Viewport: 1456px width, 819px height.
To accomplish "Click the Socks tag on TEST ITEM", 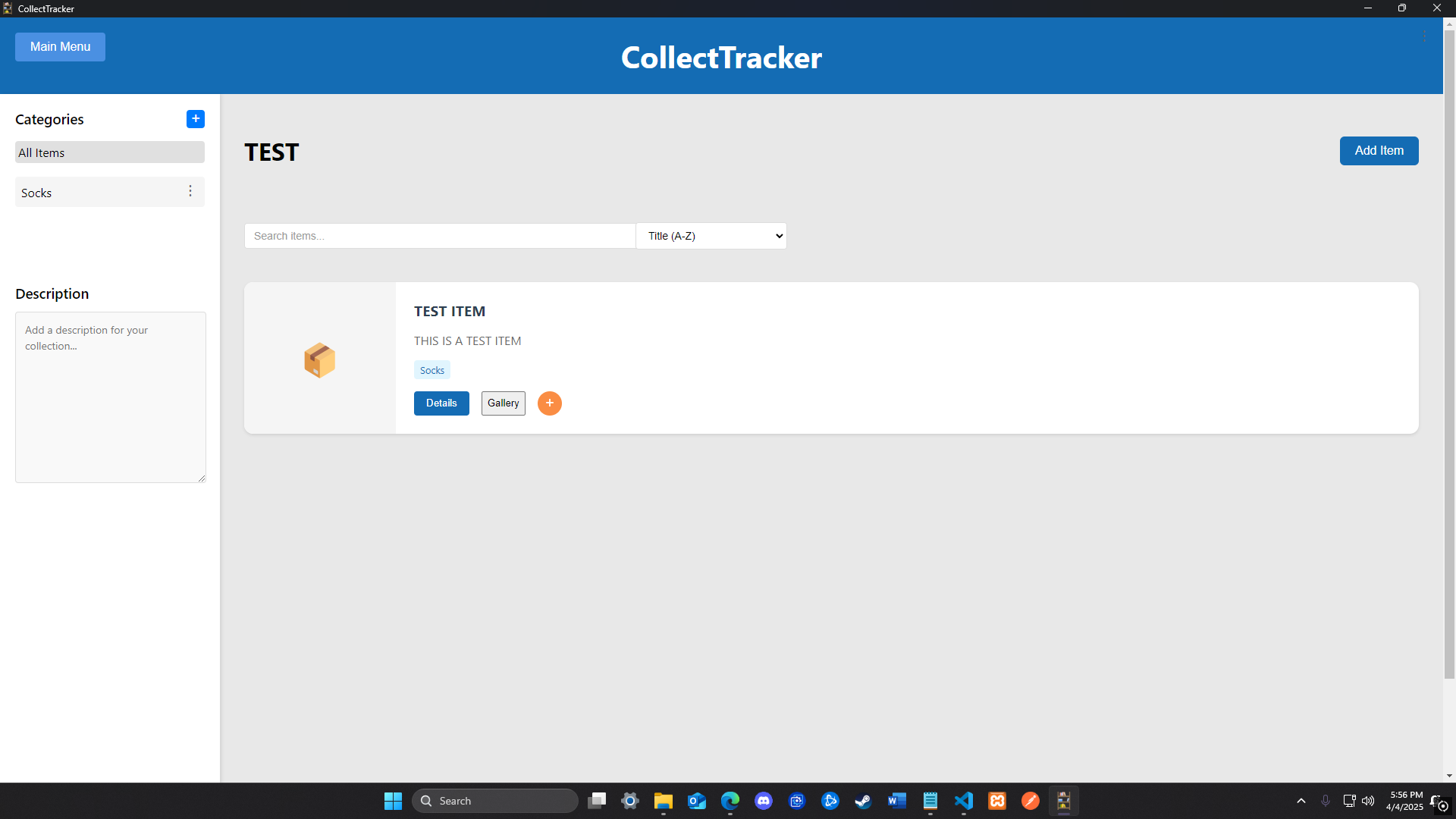I will tap(432, 370).
